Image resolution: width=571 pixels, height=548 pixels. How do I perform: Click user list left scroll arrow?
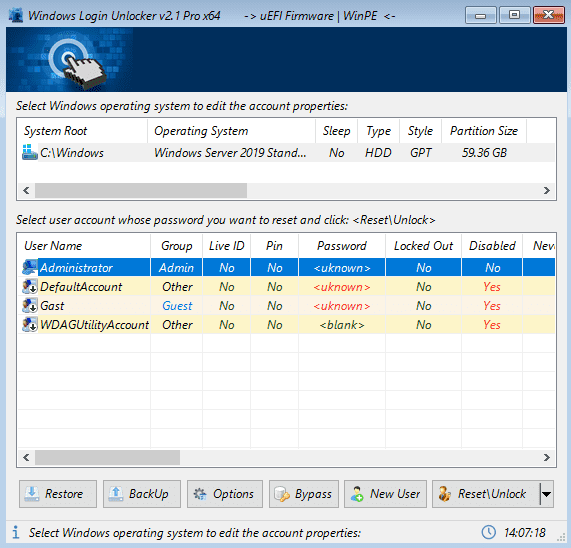[26, 457]
